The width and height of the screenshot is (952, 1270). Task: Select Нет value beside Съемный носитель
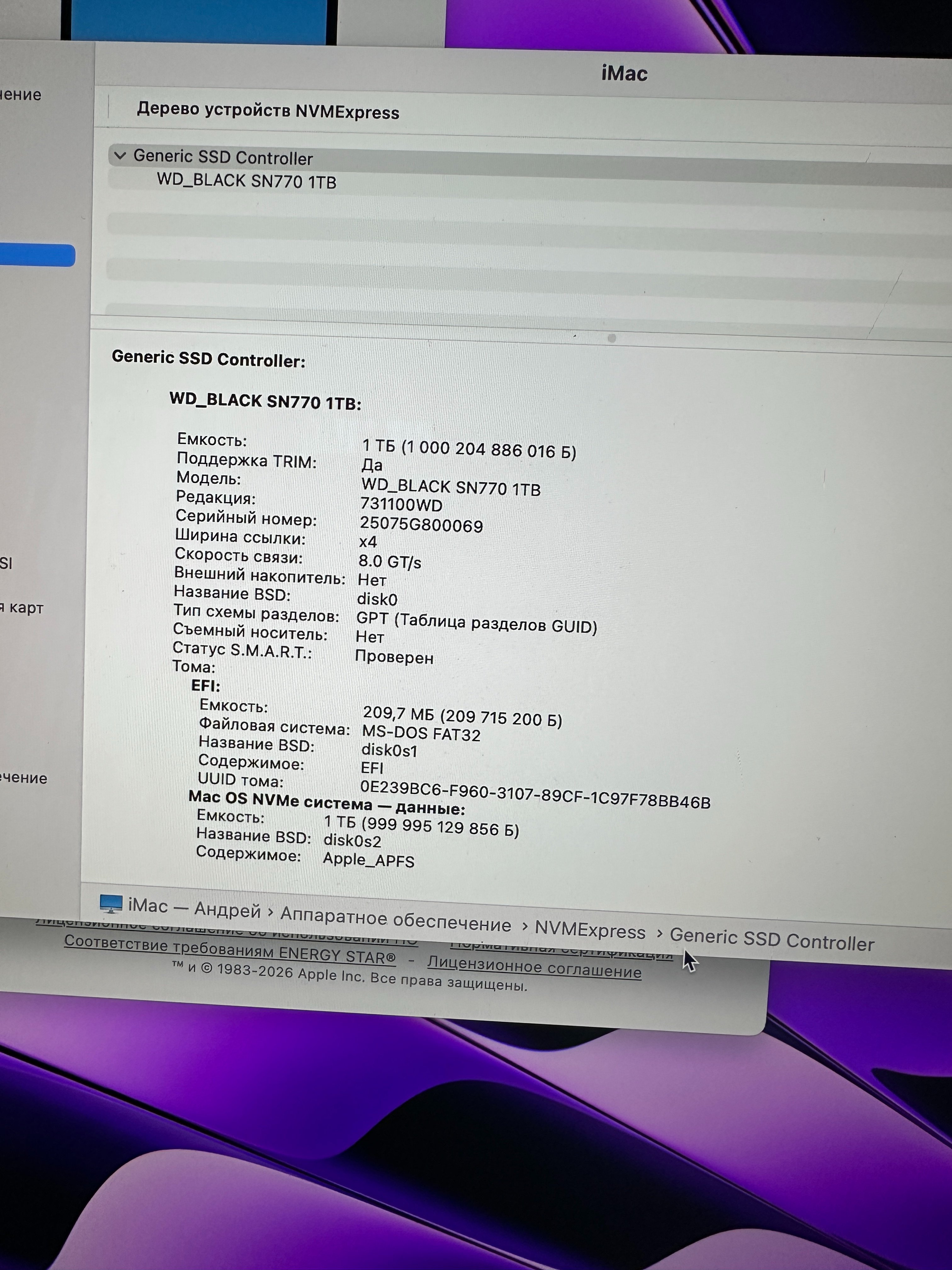click(x=370, y=637)
